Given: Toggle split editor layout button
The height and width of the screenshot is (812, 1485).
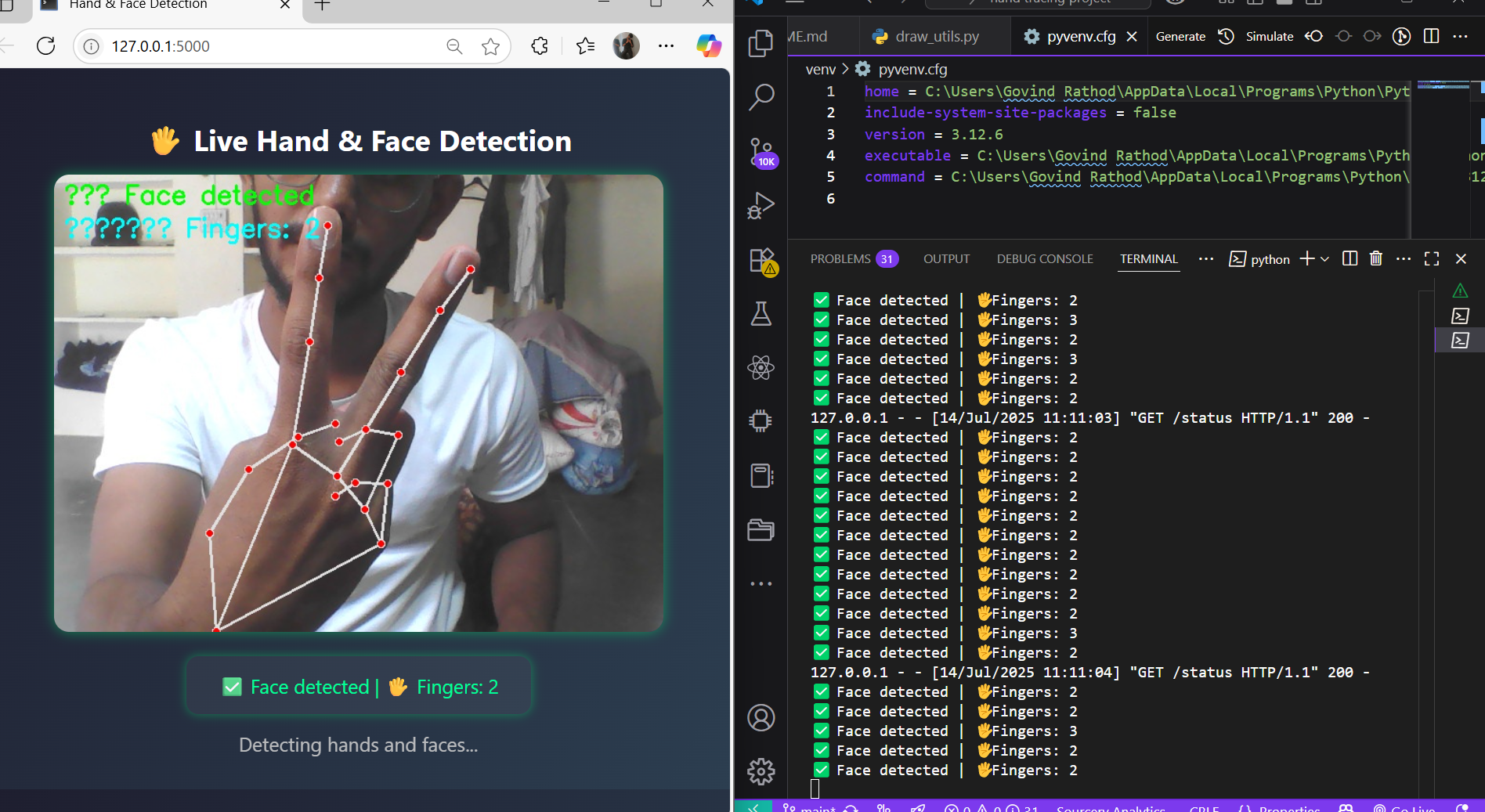Looking at the screenshot, I should tap(1431, 36).
